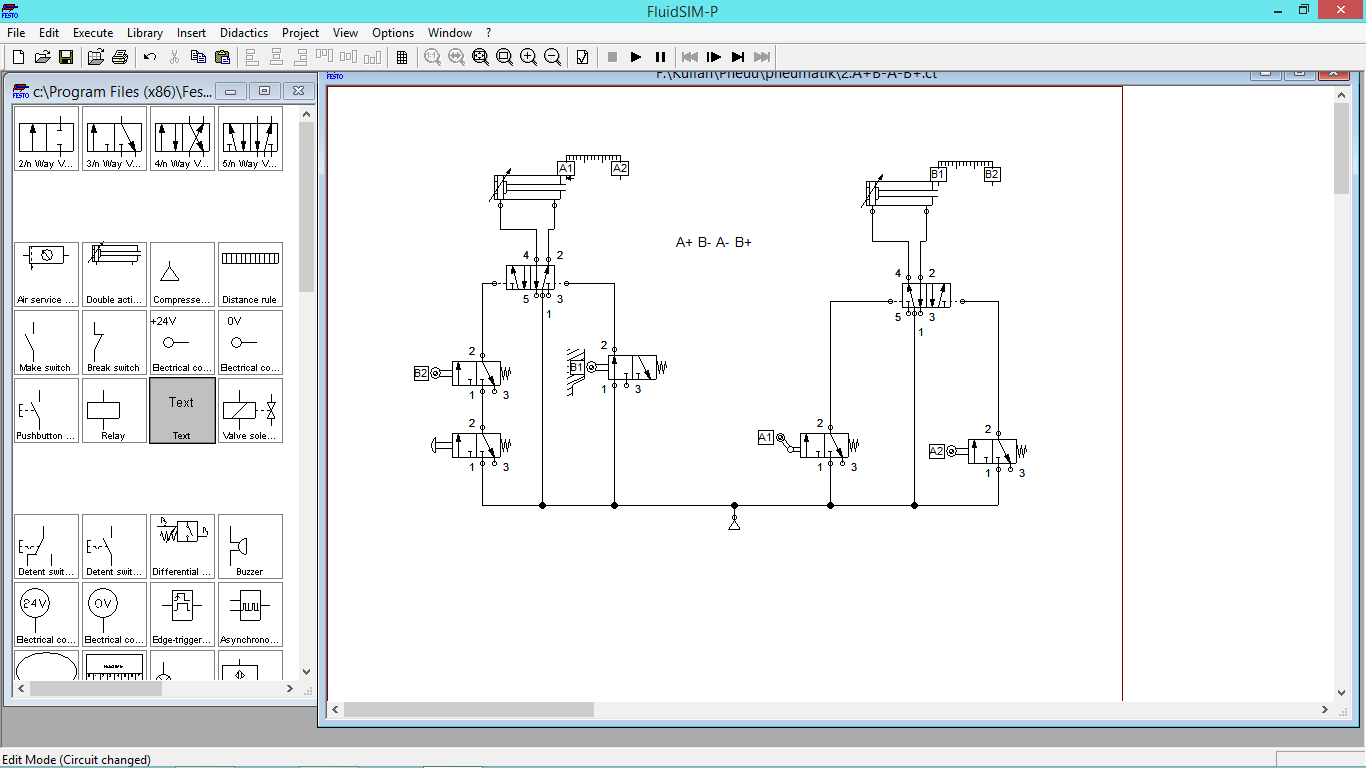Open the Options menu

tap(392, 32)
